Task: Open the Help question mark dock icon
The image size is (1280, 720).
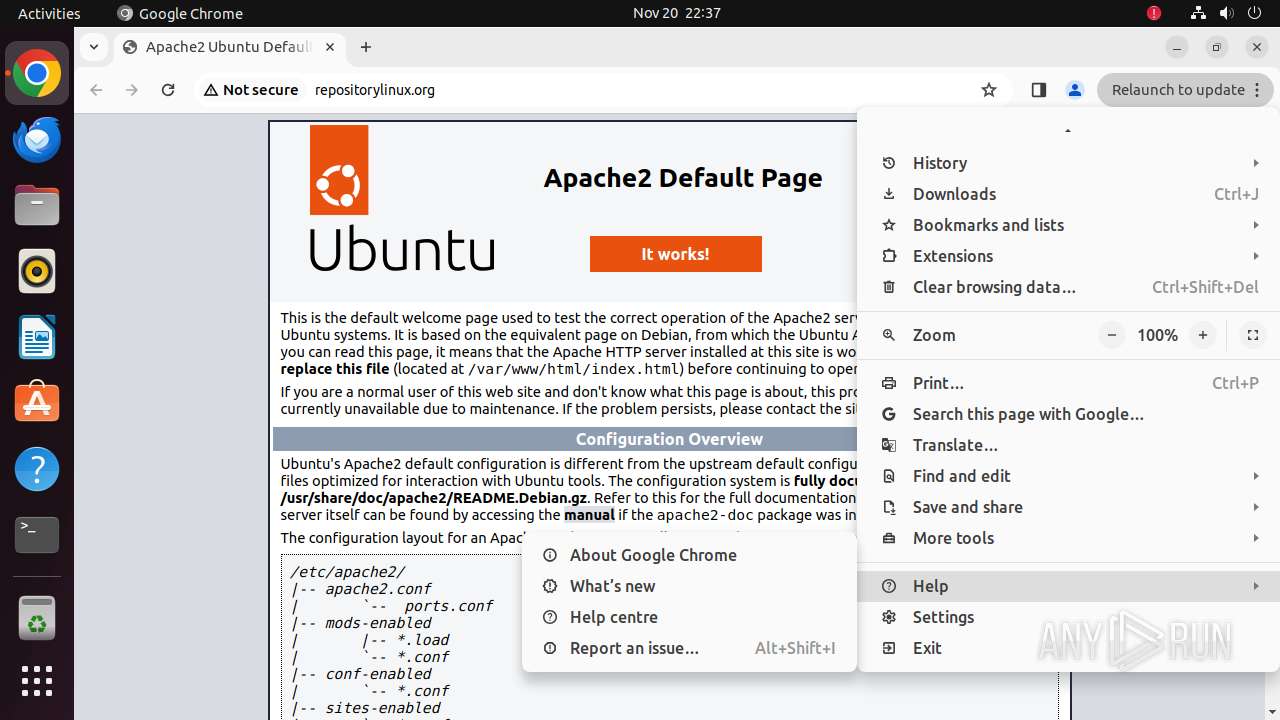Action: (37, 468)
